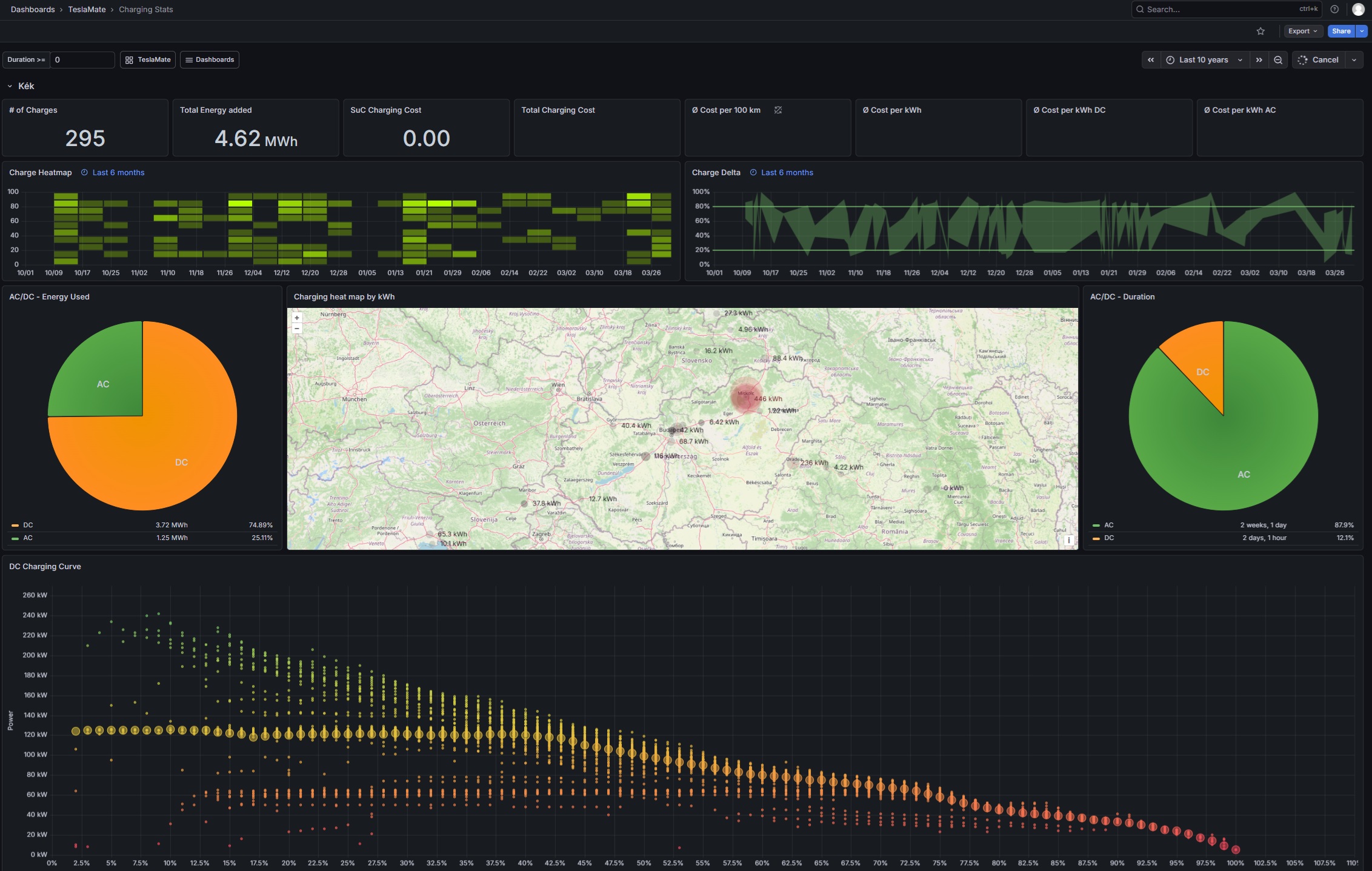Toggle AC series in Duration legend
1372x871 pixels.
[x=1108, y=525]
